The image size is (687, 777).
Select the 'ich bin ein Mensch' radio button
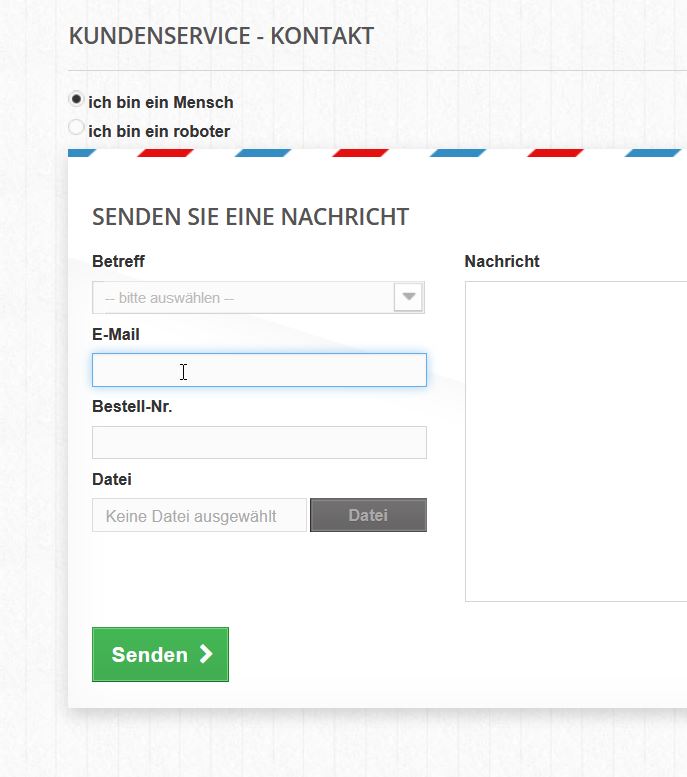(x=76, y=99)
